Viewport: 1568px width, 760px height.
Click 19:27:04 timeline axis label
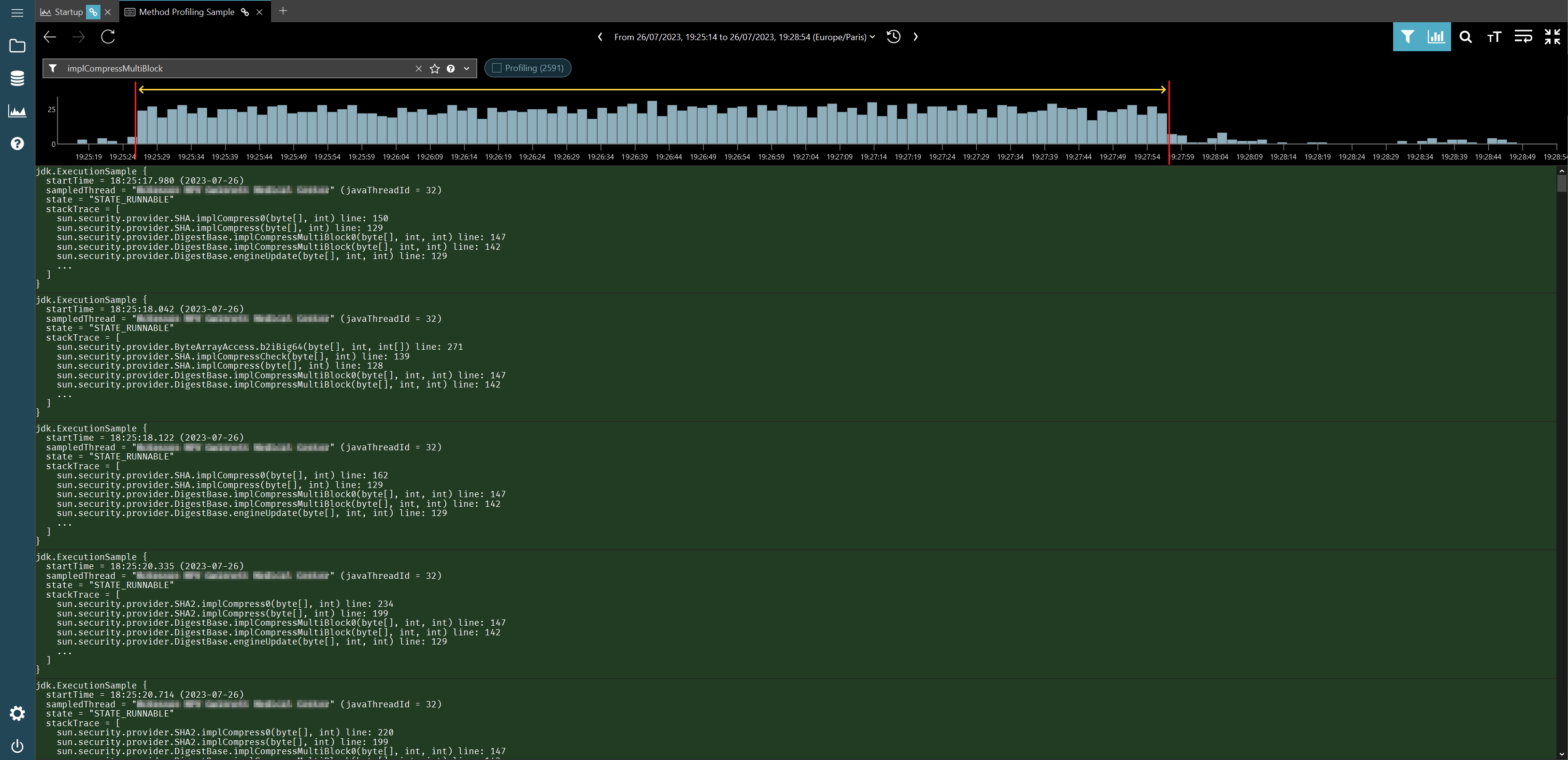(805, 157)
